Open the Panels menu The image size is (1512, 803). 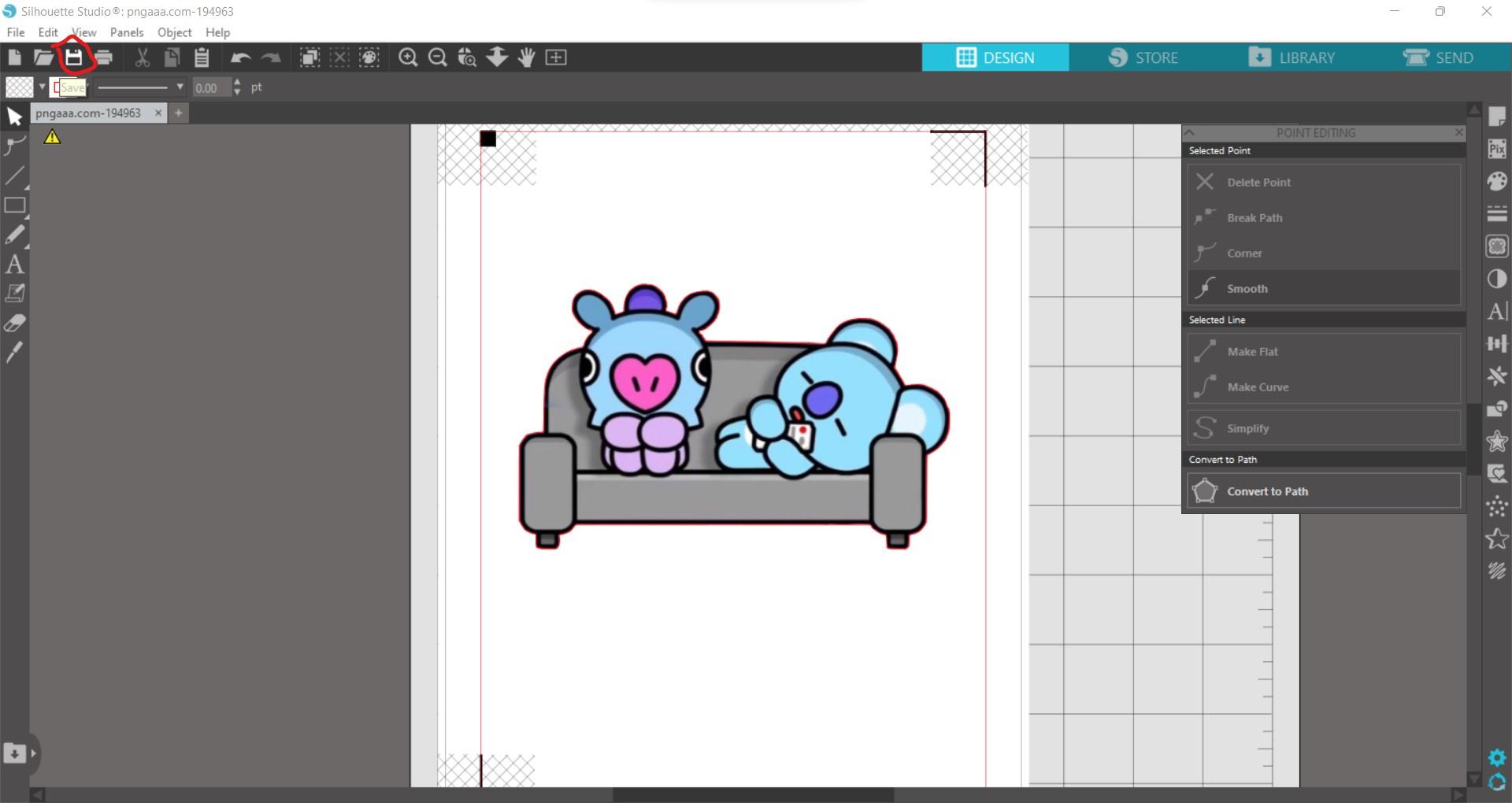pos(127,32)
